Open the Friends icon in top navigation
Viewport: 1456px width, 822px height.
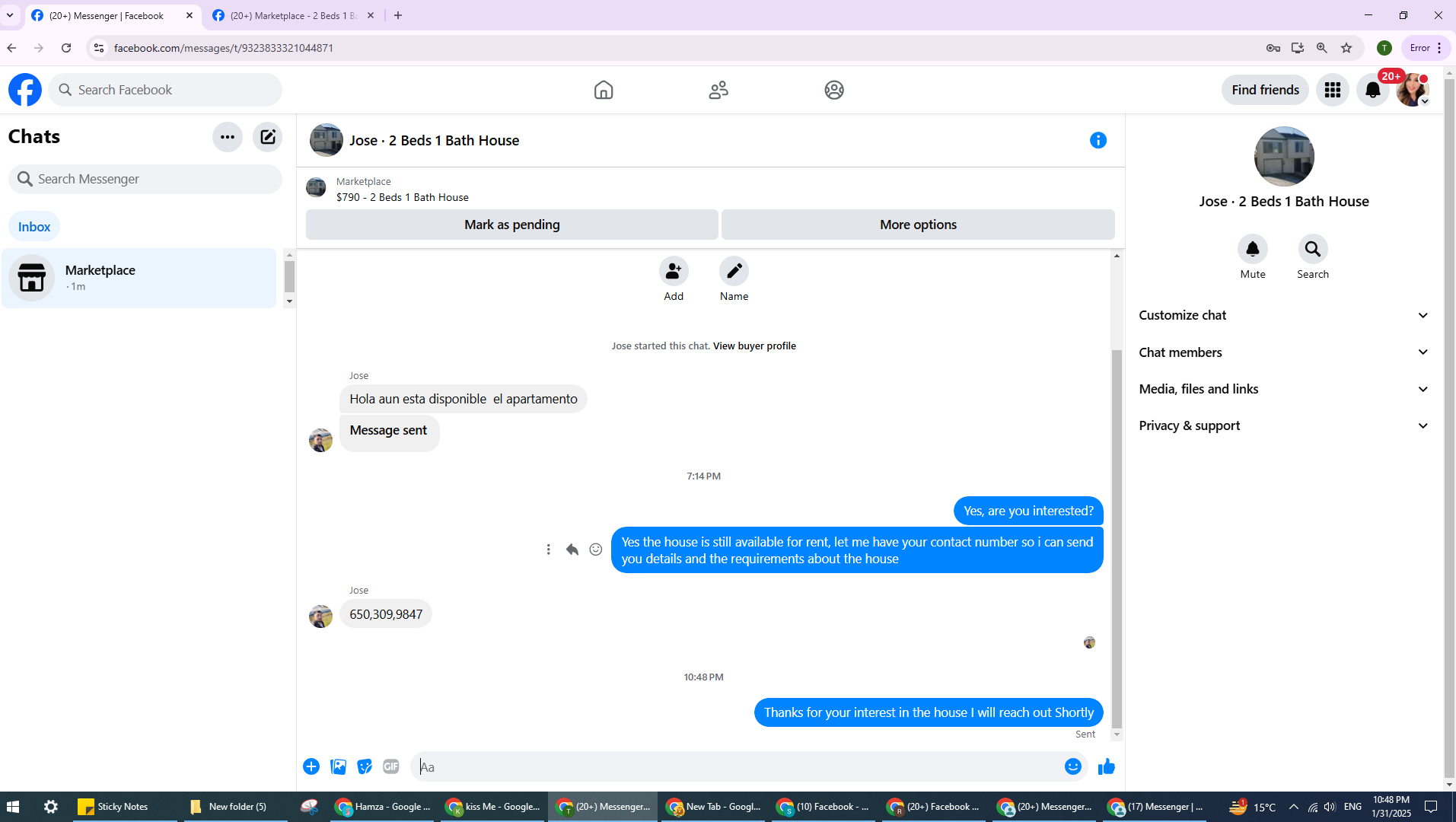point(718,90)
